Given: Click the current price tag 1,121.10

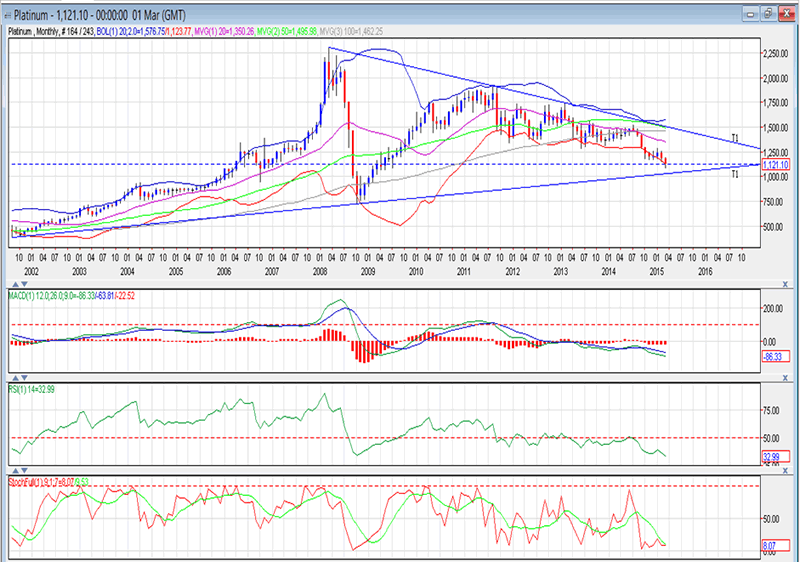Looking at the screenshot, I should coord(775,165).
